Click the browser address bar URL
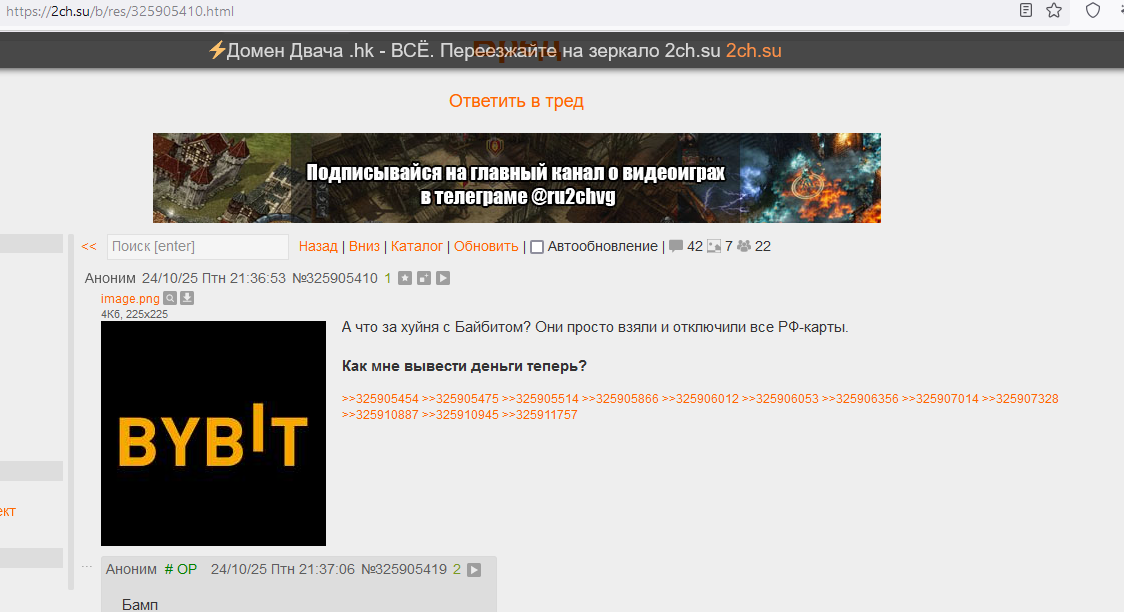The width and height of the screenshot is (1124, 612). [x=120, y=11]
